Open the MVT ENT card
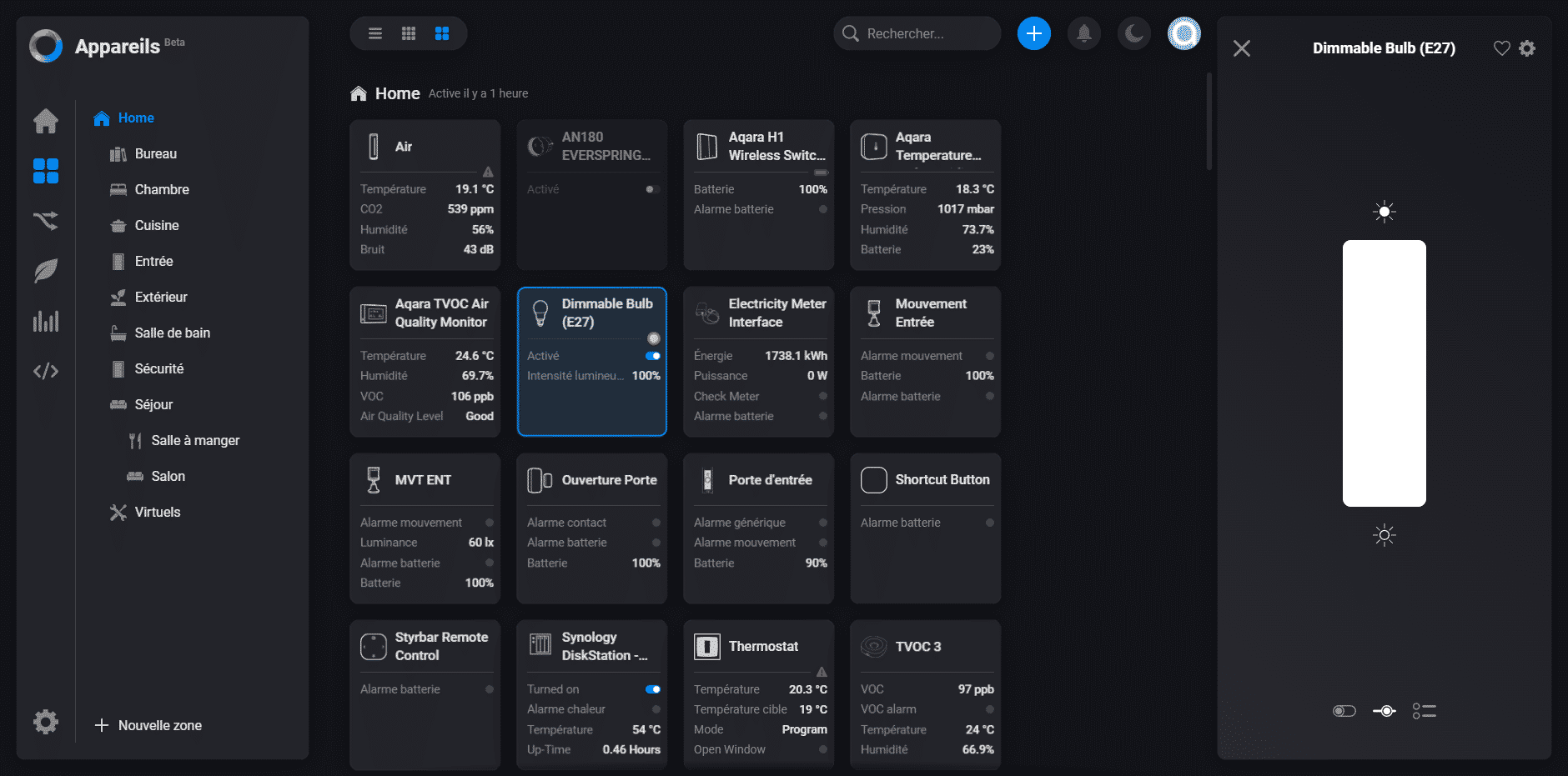Image resolution: width=1568 pixels, height=776 pixels. (x=425, y=528)
